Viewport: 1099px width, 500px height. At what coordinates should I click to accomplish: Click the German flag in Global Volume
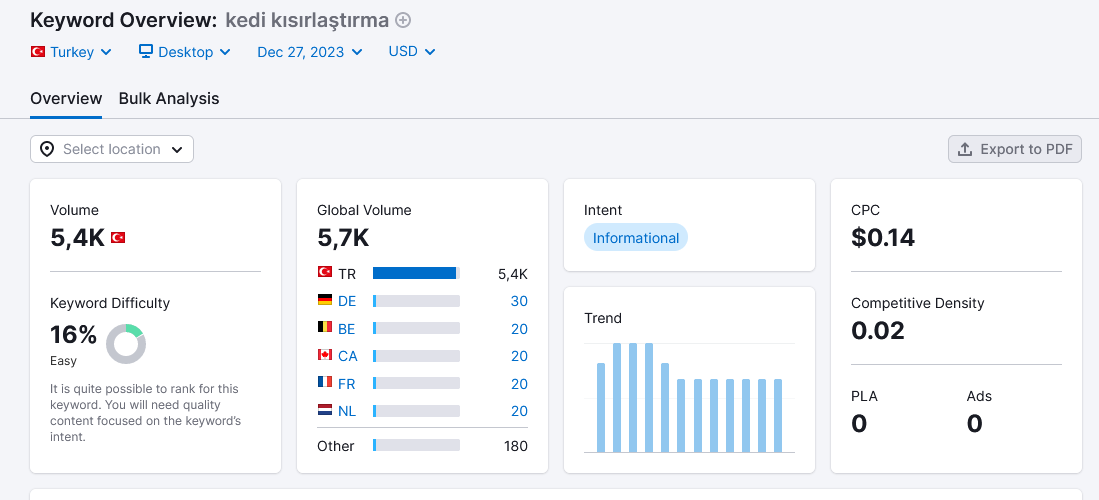pyautogui.click(x=325, y=300)
